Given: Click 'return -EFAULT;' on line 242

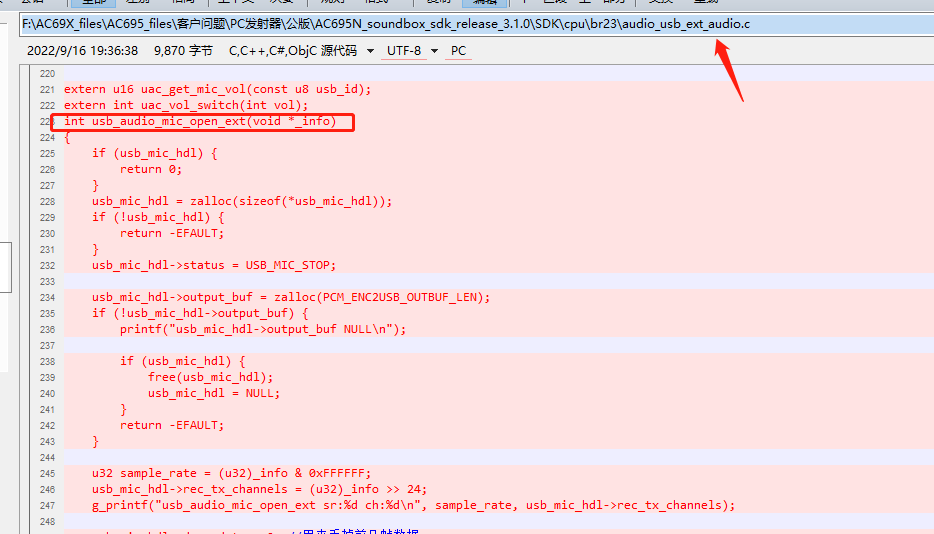Looking at the screenshot, I should [x=172, y=426].
